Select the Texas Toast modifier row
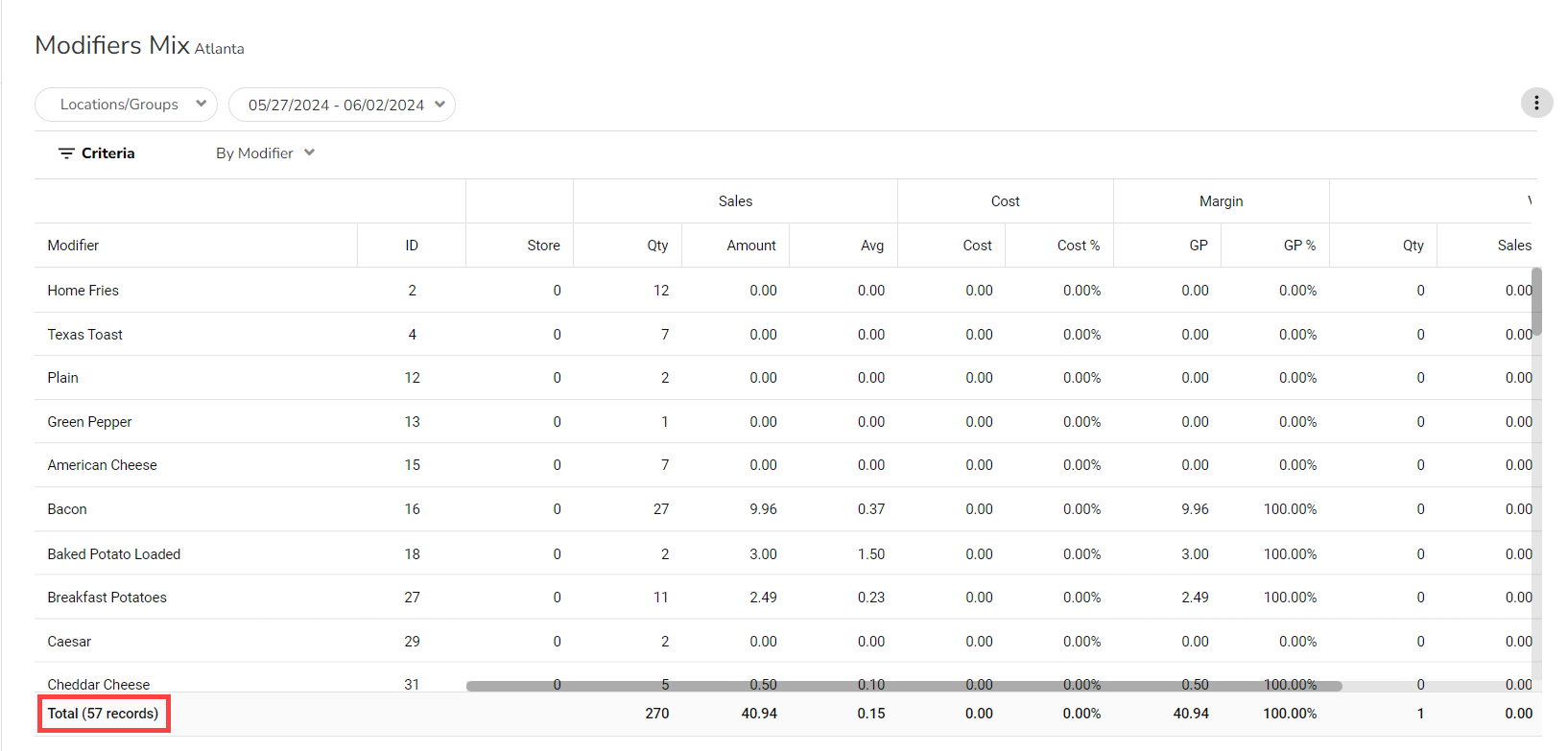The image size is (1568, 751). (85, 335)
